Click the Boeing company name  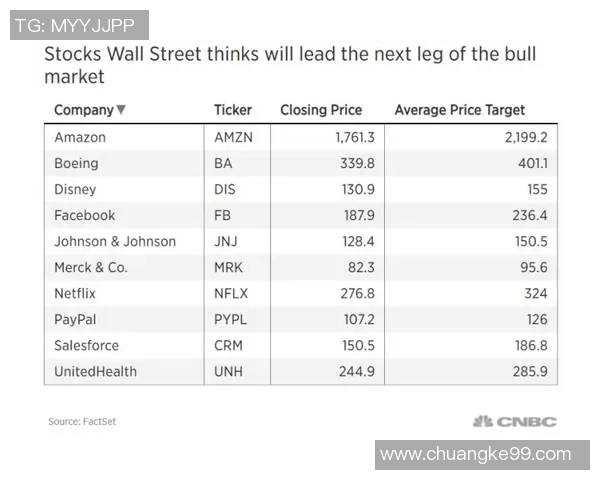[76, 163]
